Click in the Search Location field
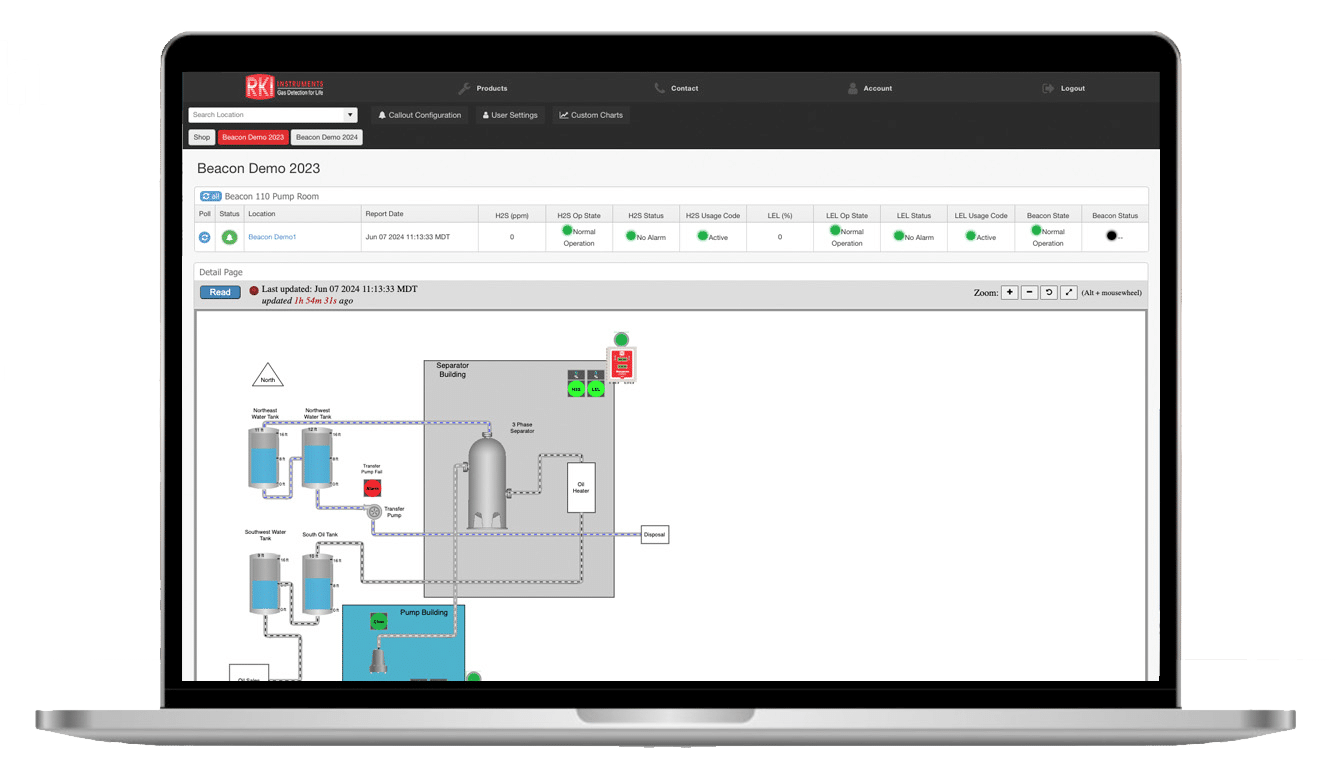Image resolution: width=1335 pixels, height=763 pixels. (x=265, y=115)
